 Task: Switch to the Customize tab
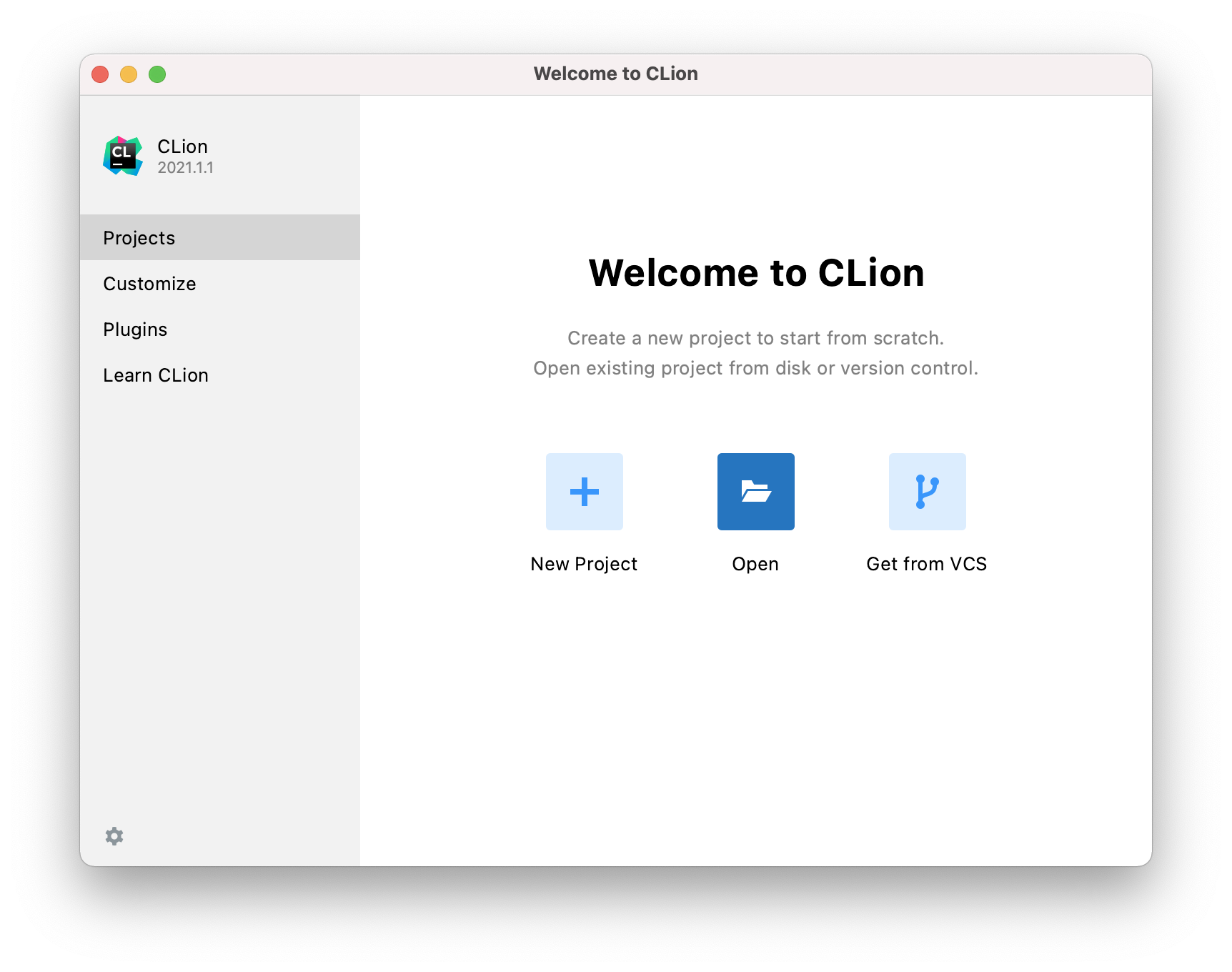pos(149,284)
